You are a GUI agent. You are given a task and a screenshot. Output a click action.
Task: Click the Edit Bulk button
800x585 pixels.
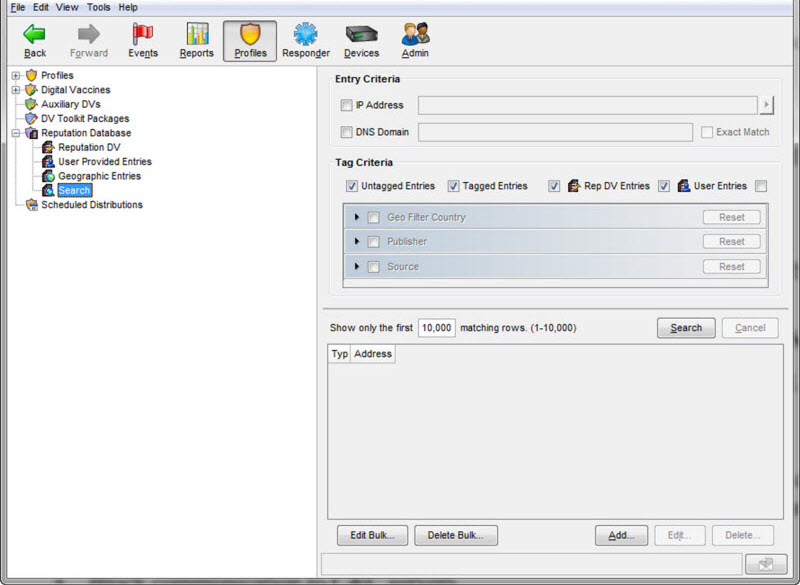tap(371, 535)
